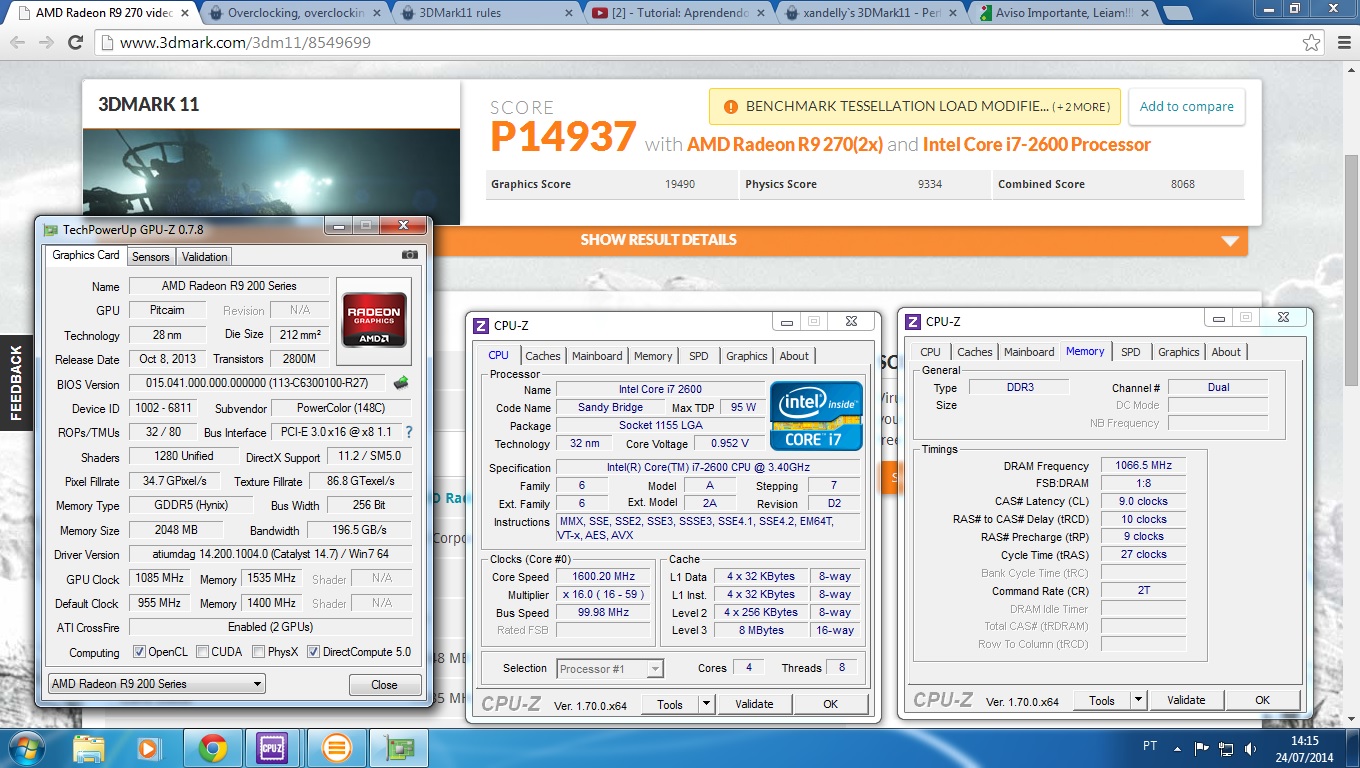Switch to GPU-Z Validation tab

(x=205, y=256)
